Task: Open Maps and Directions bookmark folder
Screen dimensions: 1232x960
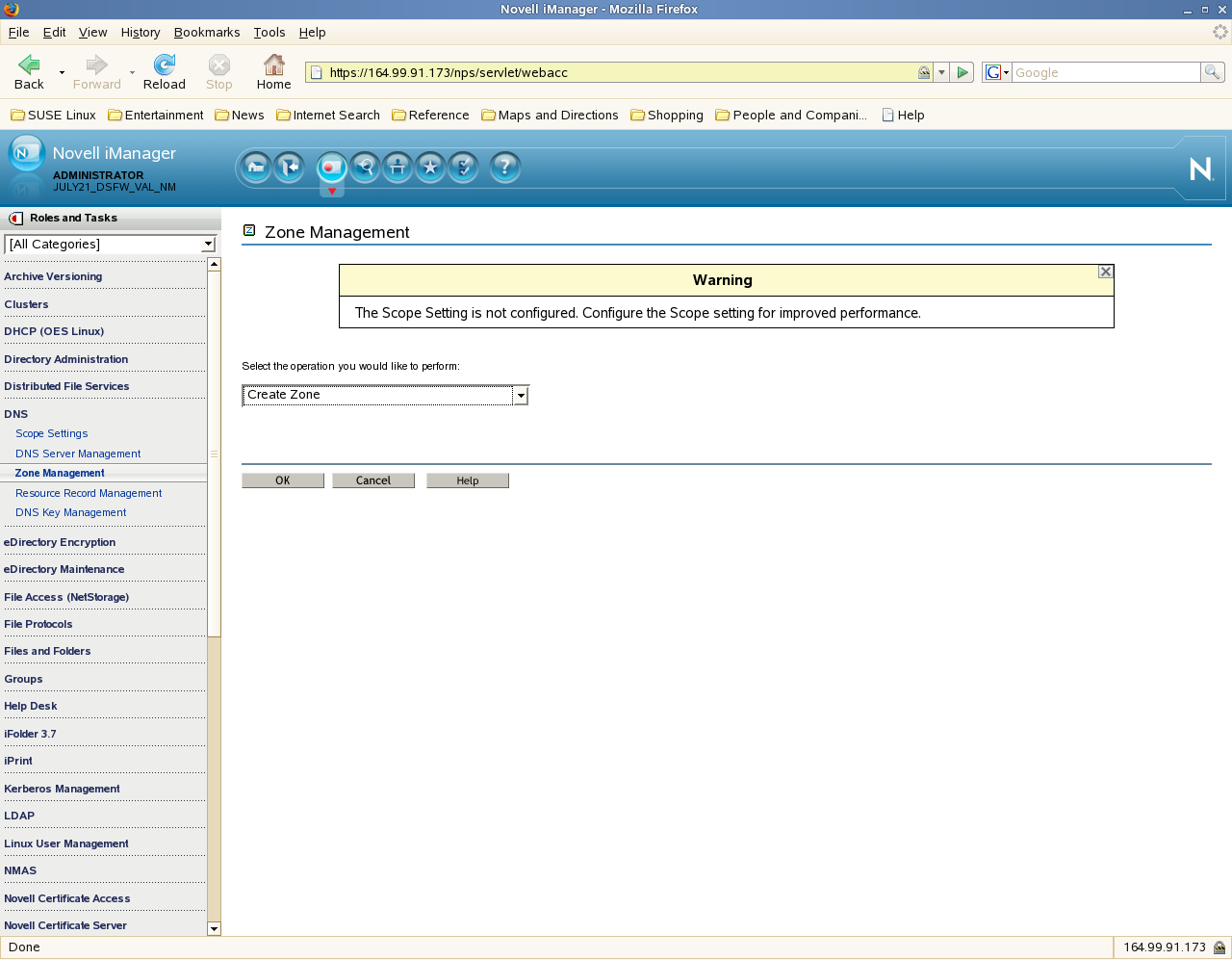Action: (550, 115)
